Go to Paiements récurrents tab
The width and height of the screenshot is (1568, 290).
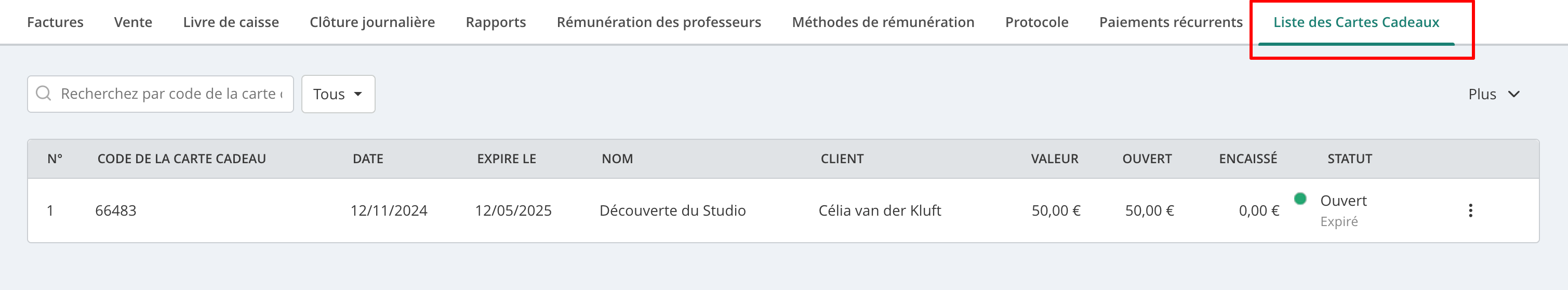[x=1171, y=22]
